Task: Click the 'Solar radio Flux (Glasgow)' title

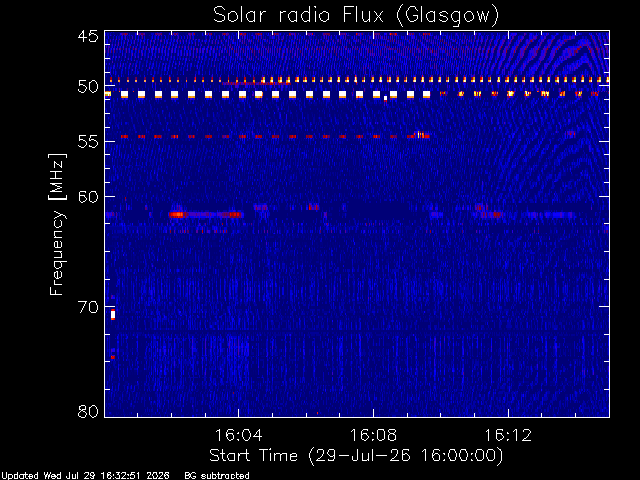Action: click(x=356, y=16)
